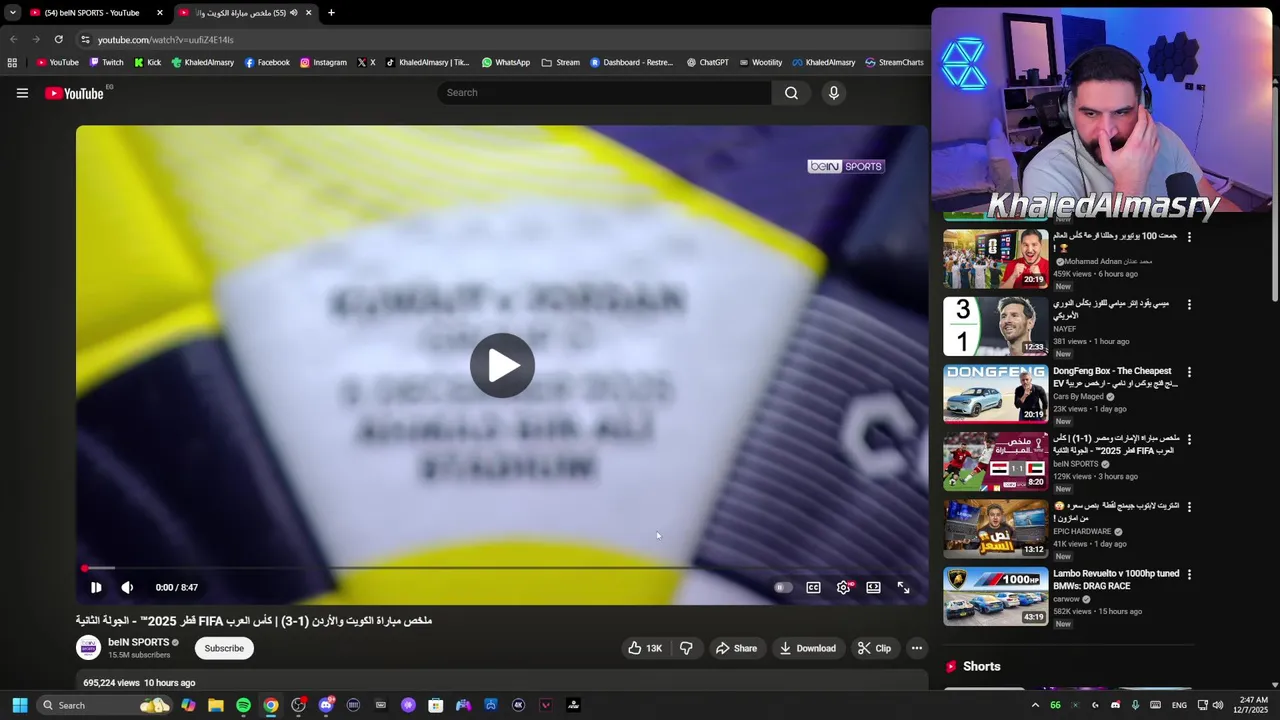Seek on the video progress bar

[500, 568]
